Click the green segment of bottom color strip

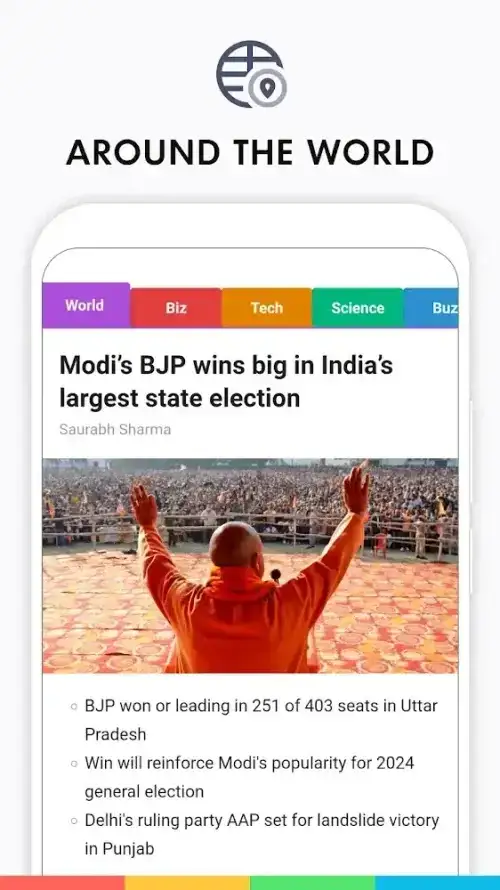tap(312, 883)
